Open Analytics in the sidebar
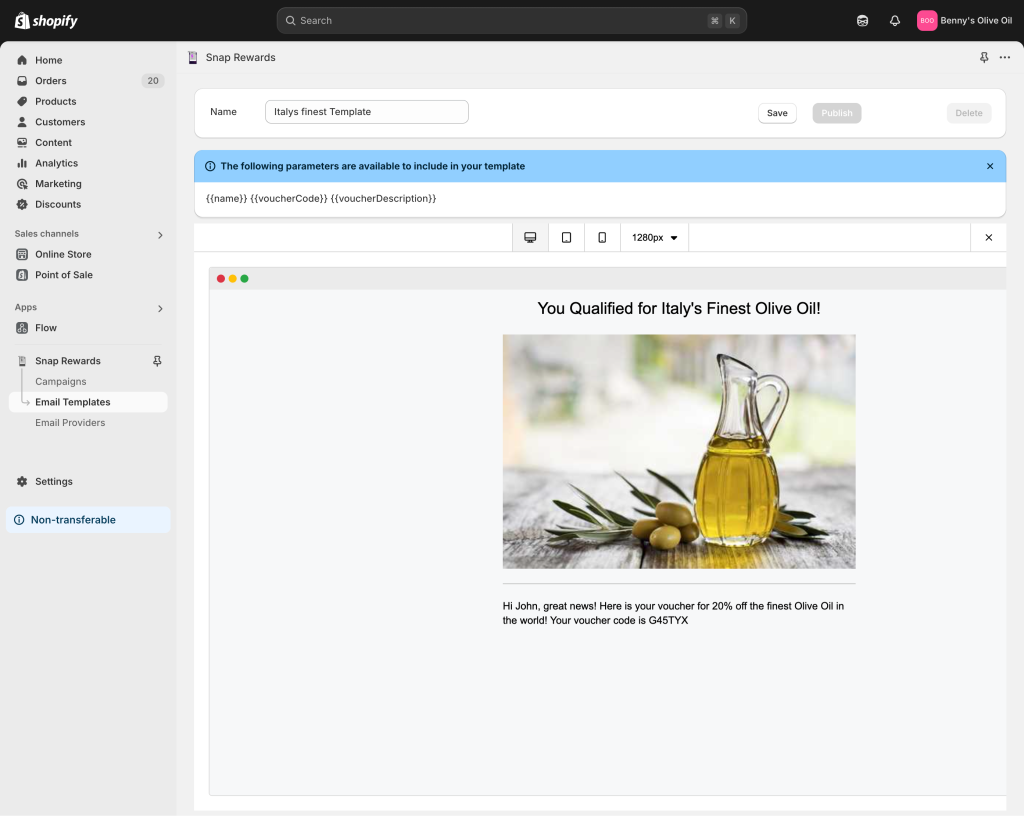Screen dimensions: 1024x816 tap(88, 163)
